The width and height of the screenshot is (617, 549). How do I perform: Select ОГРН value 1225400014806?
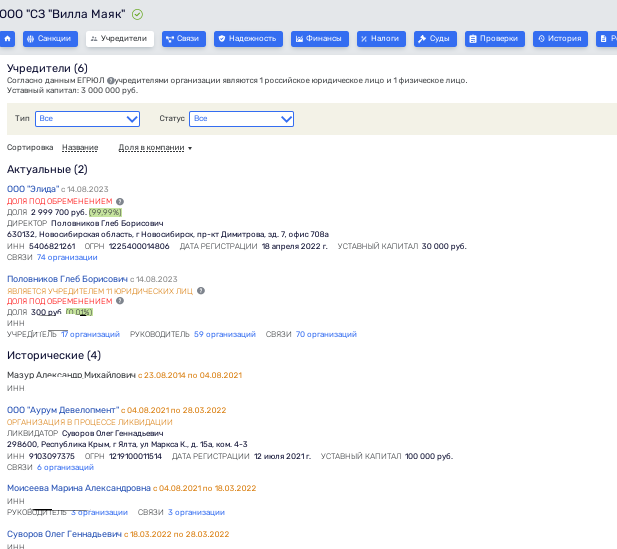(x=139, y=246)
